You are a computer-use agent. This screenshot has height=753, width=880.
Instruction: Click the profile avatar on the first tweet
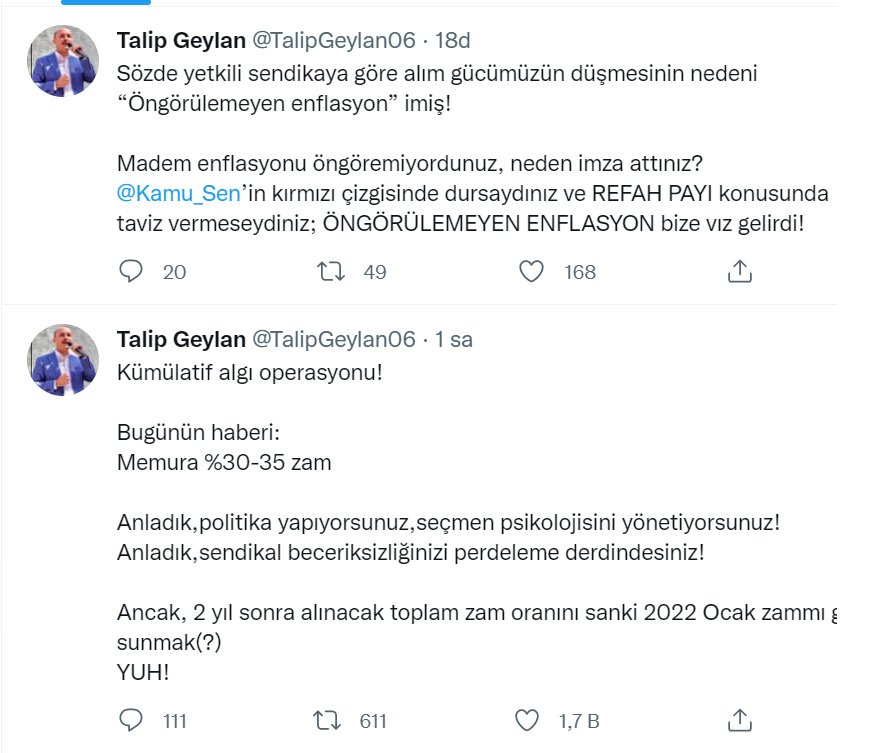pyautogui.click(x=62, y=61)
